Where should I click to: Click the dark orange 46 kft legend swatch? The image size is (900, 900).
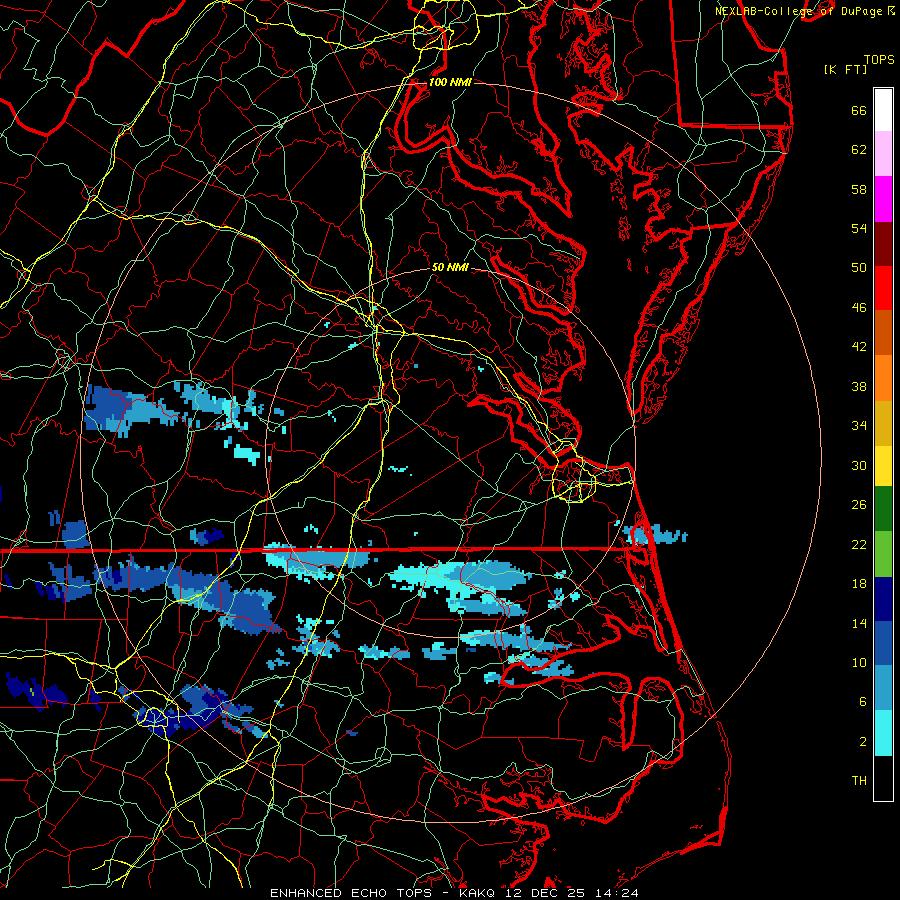tap(883, 333)
